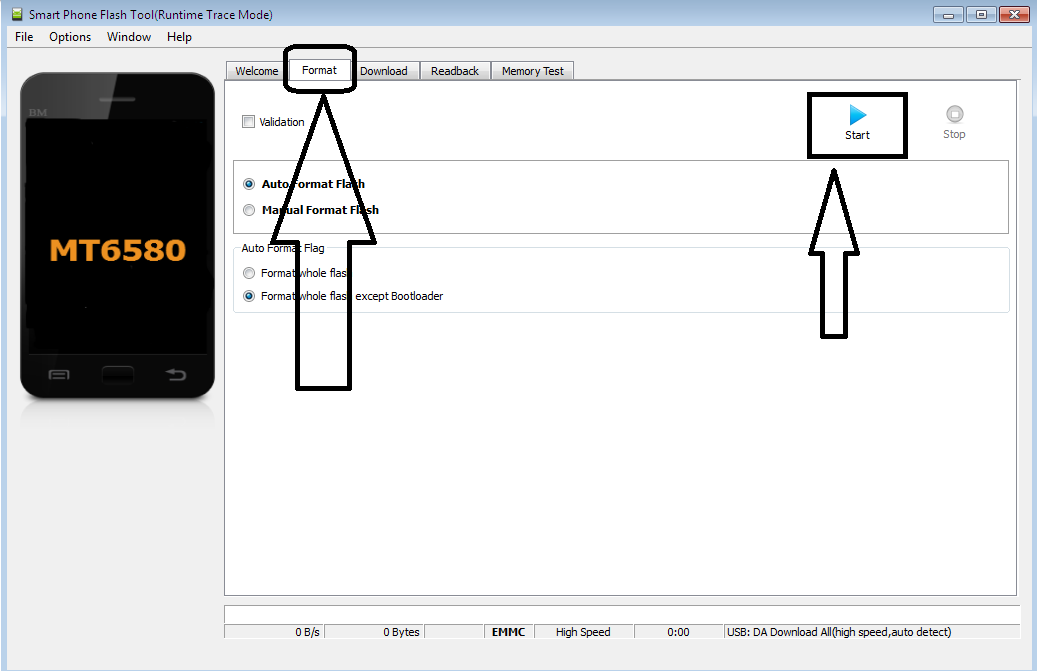This screenshot has height=671, width=1037.
Task: Click the Stop button icon
Action: [954, 114]
